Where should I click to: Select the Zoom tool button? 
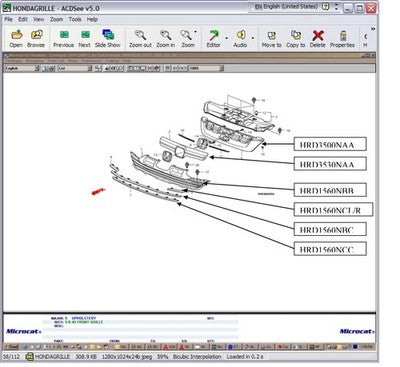[187, 38]
